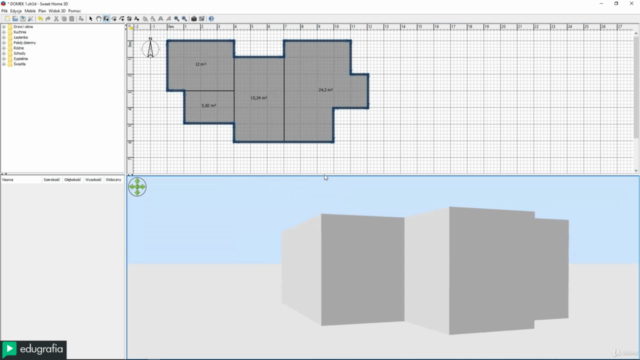640x360 pixels.
Task: Open the Meble menu
Action: [30, 11]
